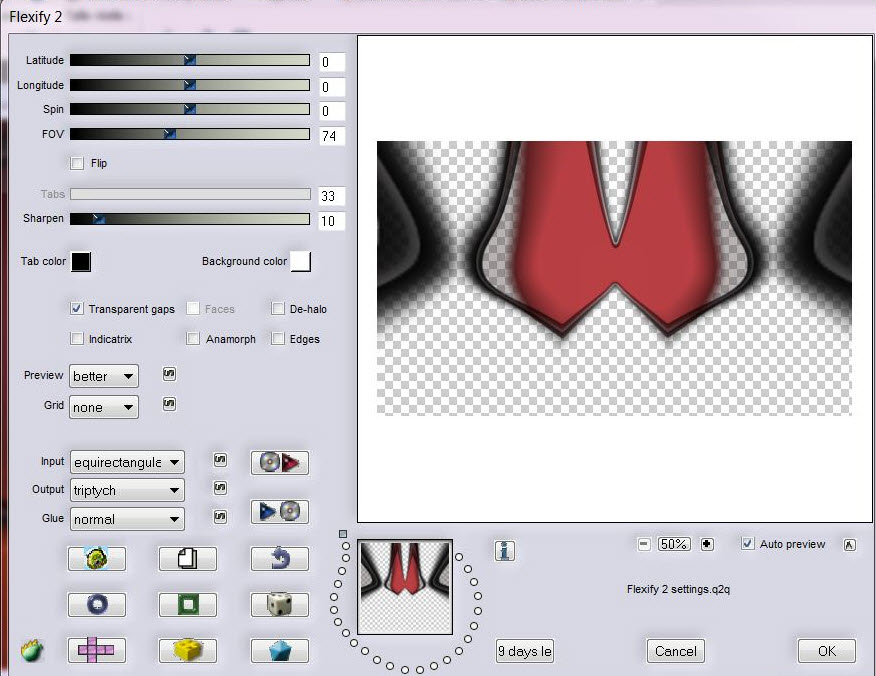Click the green square icon button
The image size is (876, 676).
tap(188, 604)
